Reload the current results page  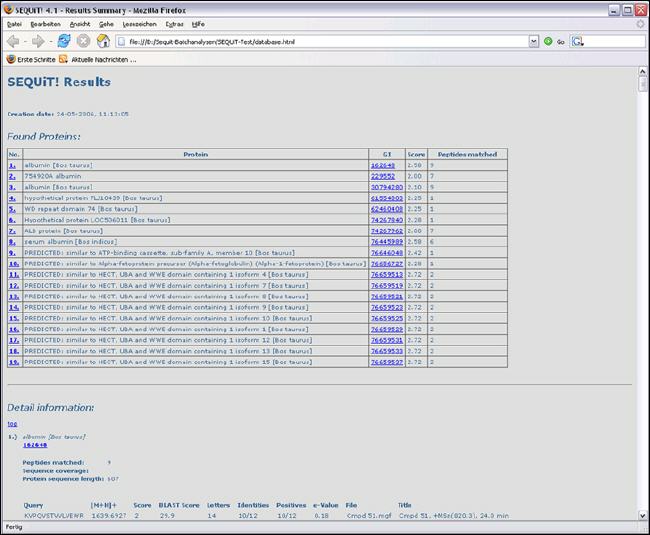[x=64, y=41]
